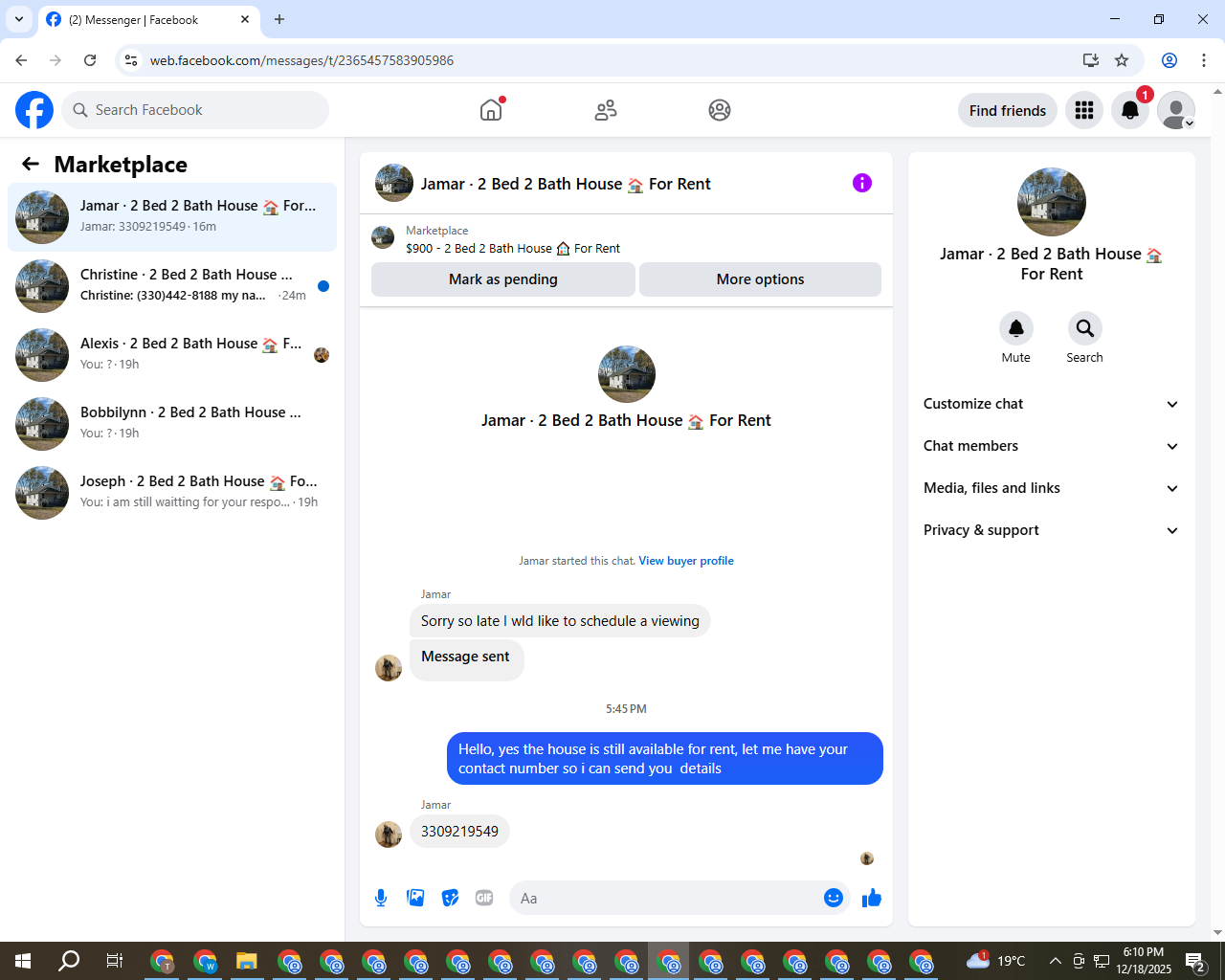The height and width of the screenshot is (980, 1225).
Task: Open Bobbilynn conversation in list
Action: click(172, 424)
